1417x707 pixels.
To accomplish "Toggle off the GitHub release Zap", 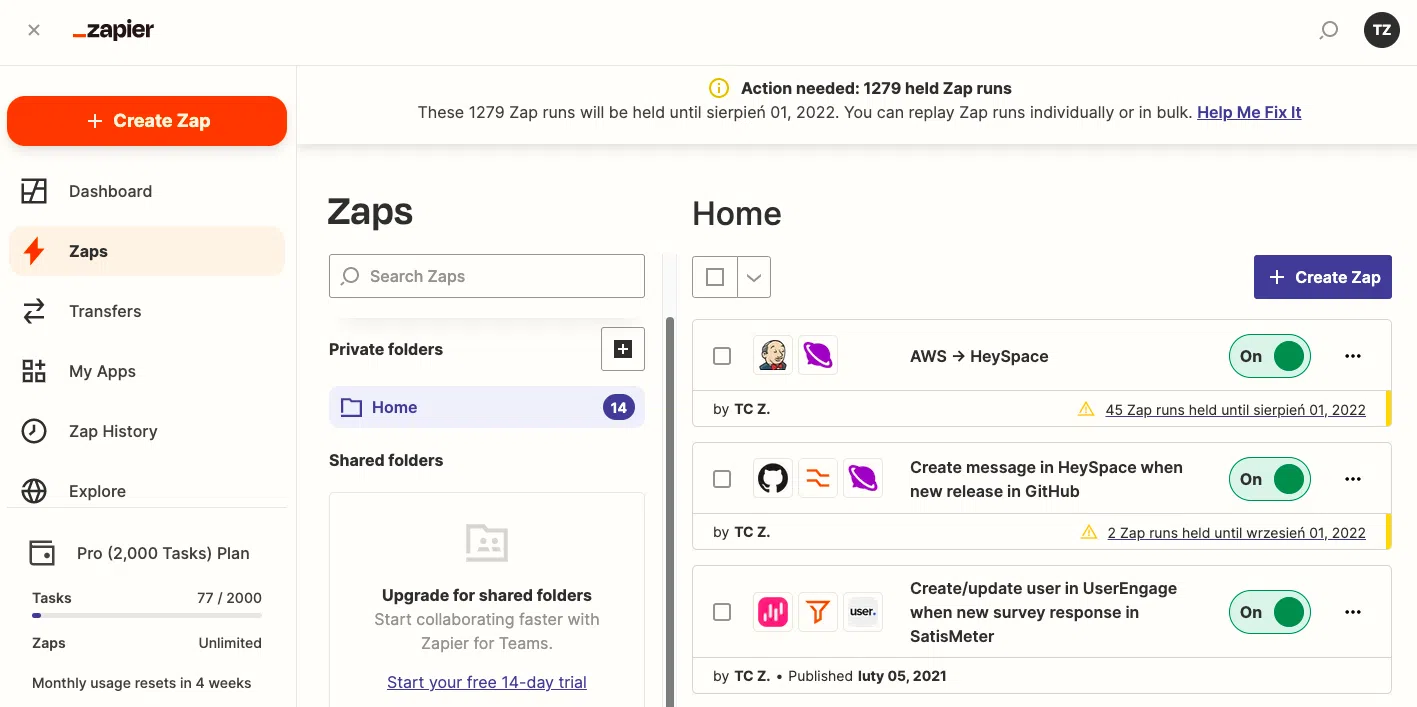I will pos(1270,479).
